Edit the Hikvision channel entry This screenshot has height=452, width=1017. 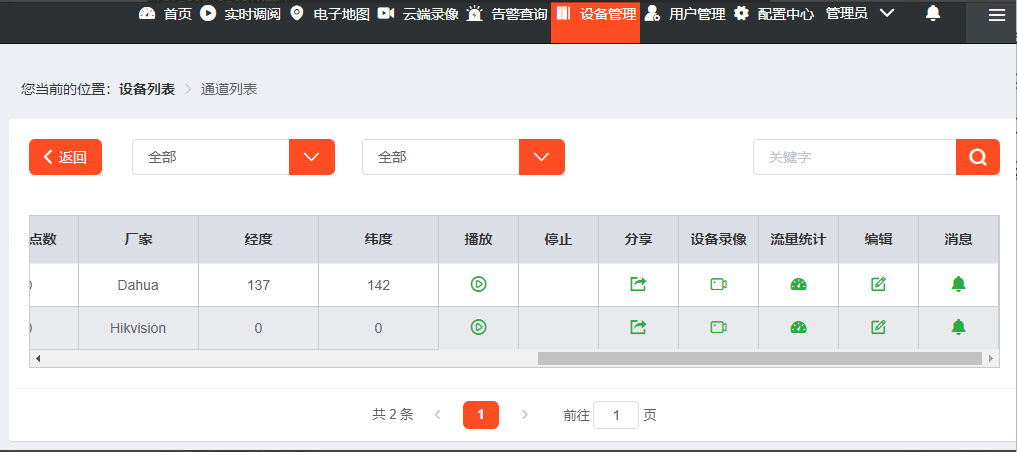pyautogui.click(x=878, y=327)
